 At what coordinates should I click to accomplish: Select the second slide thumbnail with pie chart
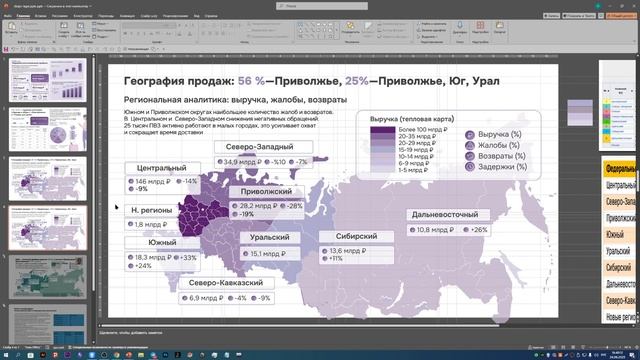pos(48,129)
